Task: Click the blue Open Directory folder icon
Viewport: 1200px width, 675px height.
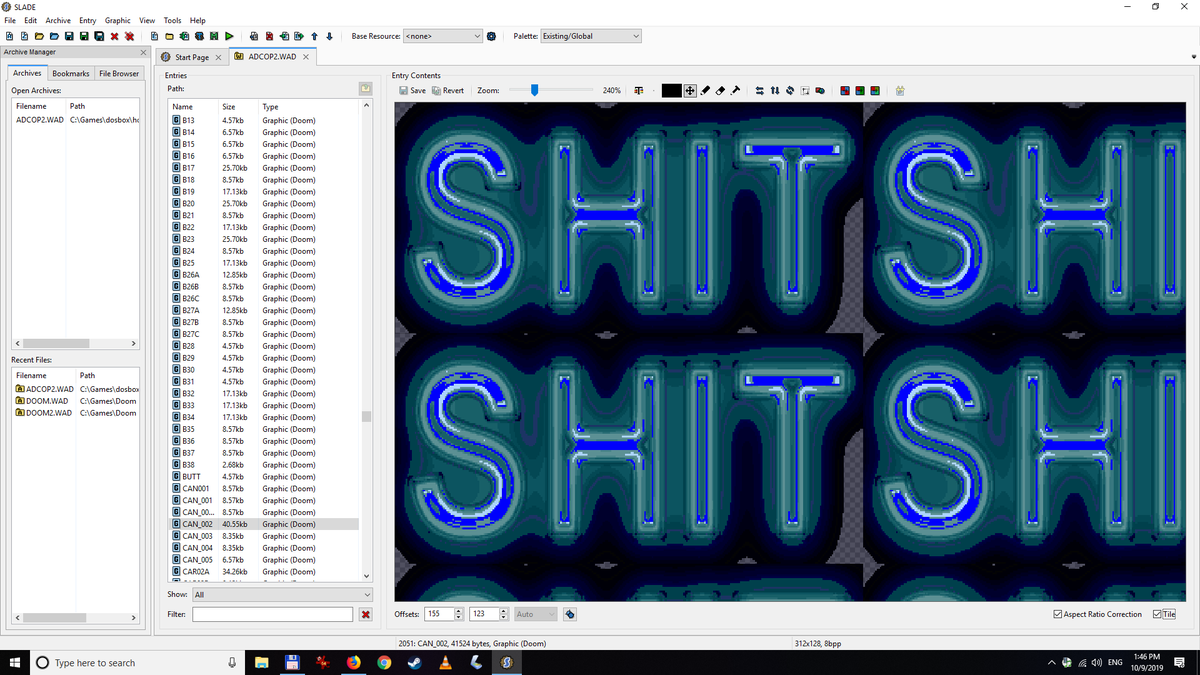Action: (x=55, y=36)
